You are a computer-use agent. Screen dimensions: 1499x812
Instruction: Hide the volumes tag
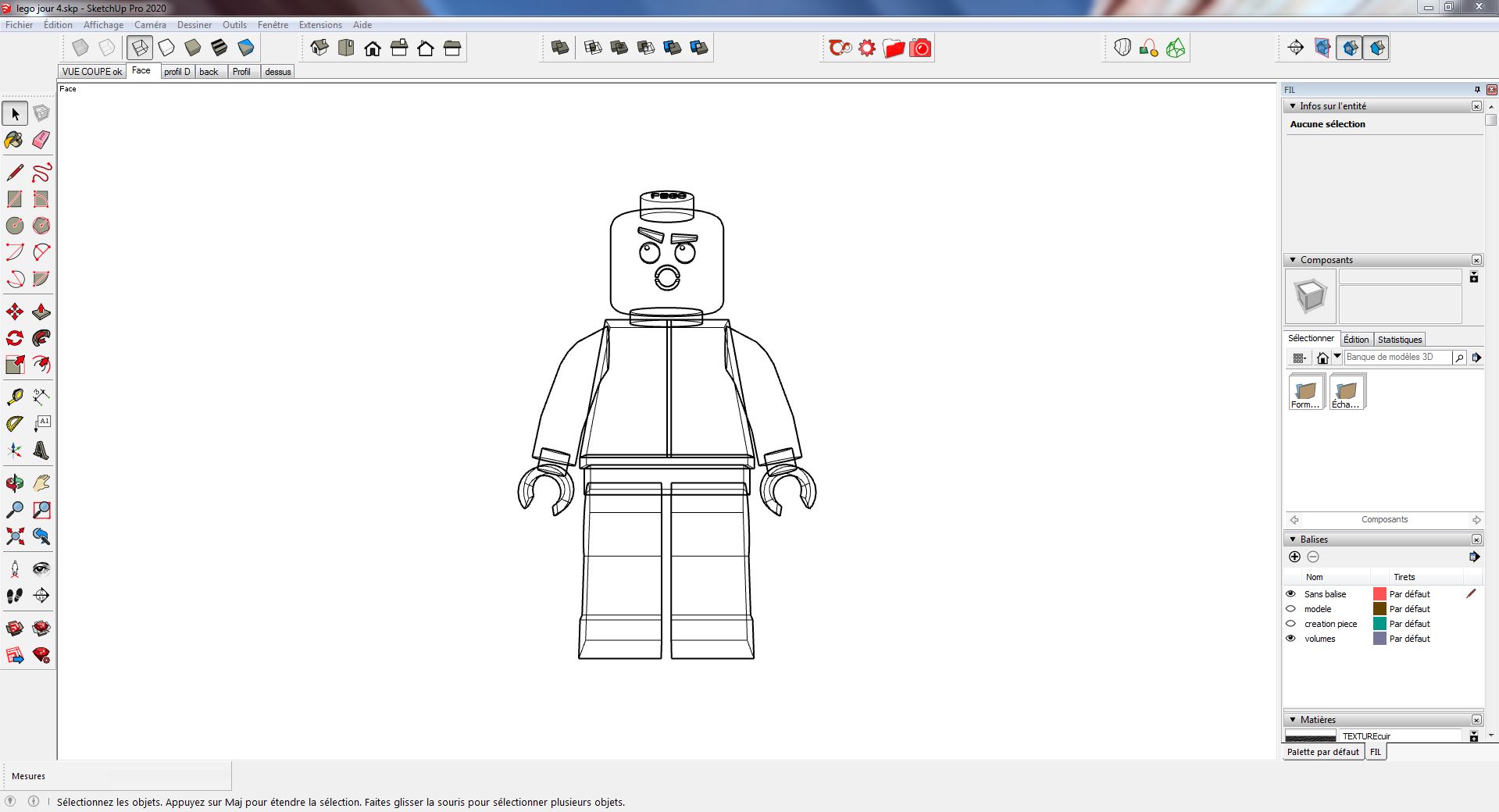click(1290, 638)
